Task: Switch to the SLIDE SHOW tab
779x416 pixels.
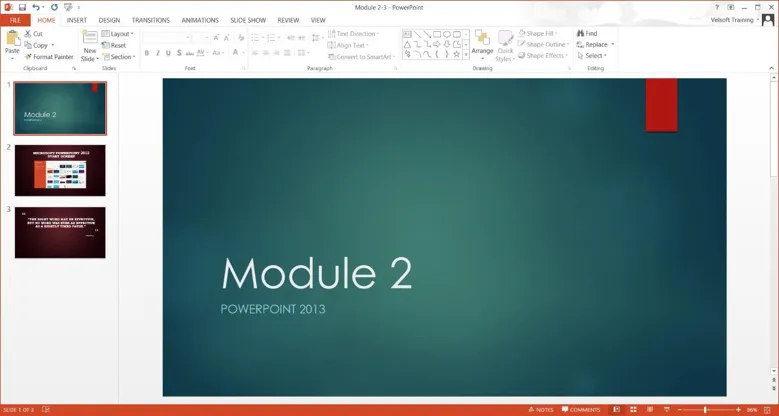Action: click(248, 20)
